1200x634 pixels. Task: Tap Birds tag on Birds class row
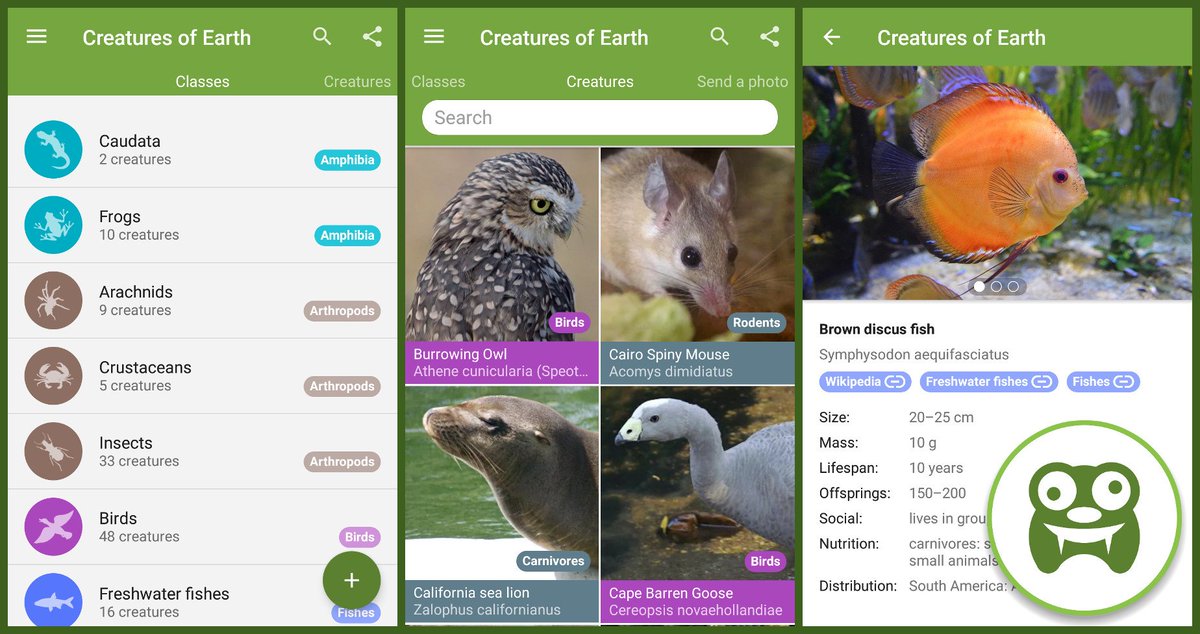coord(360,537)
